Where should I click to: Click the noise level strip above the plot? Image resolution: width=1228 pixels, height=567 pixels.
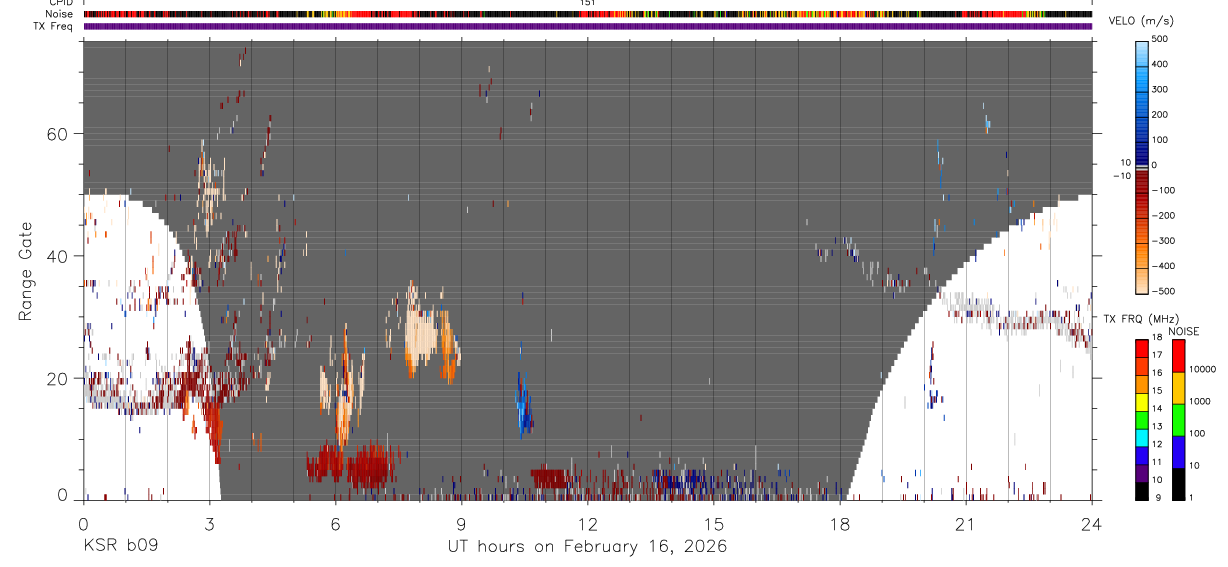tap(587, 14)
